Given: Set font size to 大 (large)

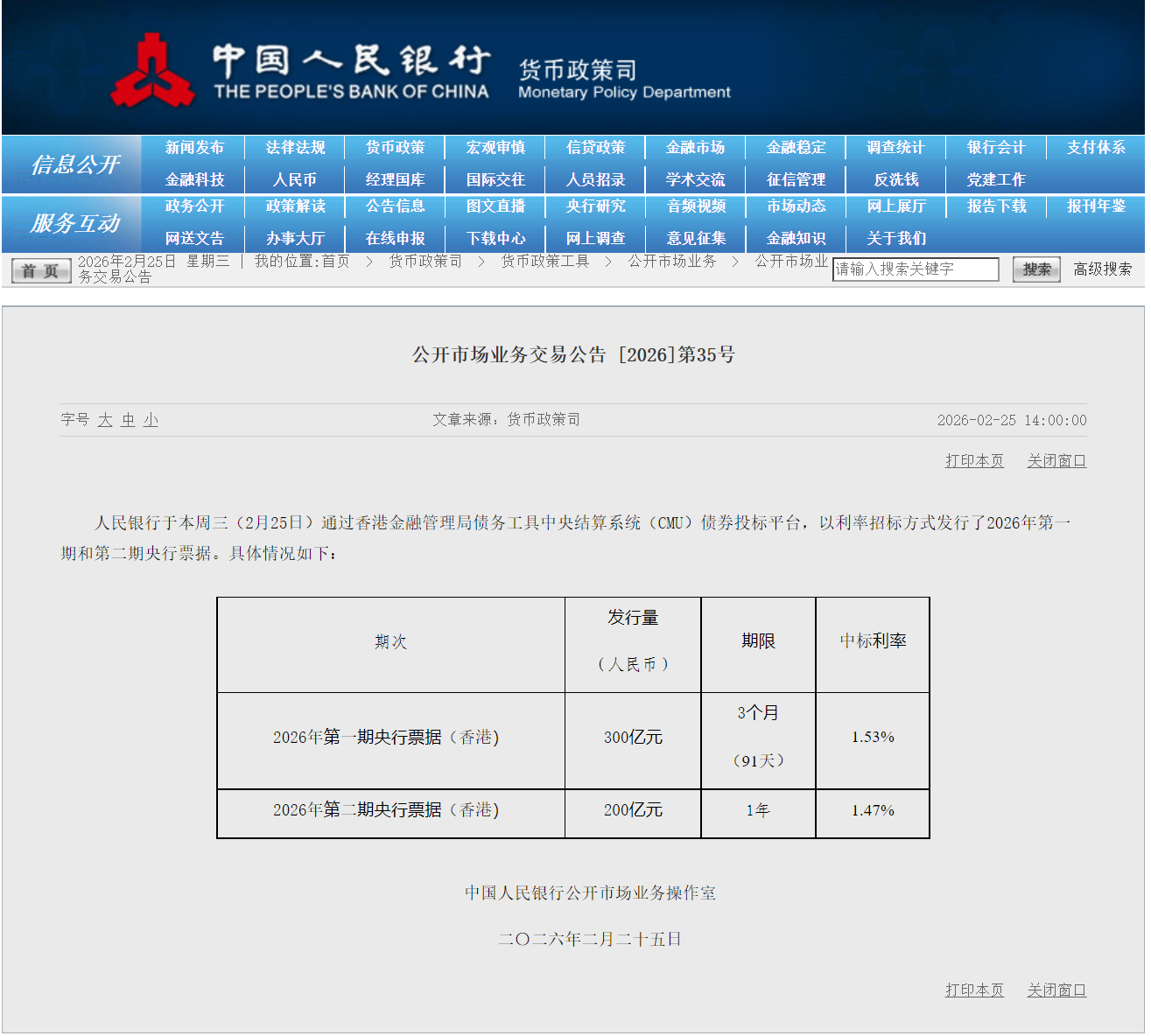Looking at the screenshot, I should [x=105, y=420].
